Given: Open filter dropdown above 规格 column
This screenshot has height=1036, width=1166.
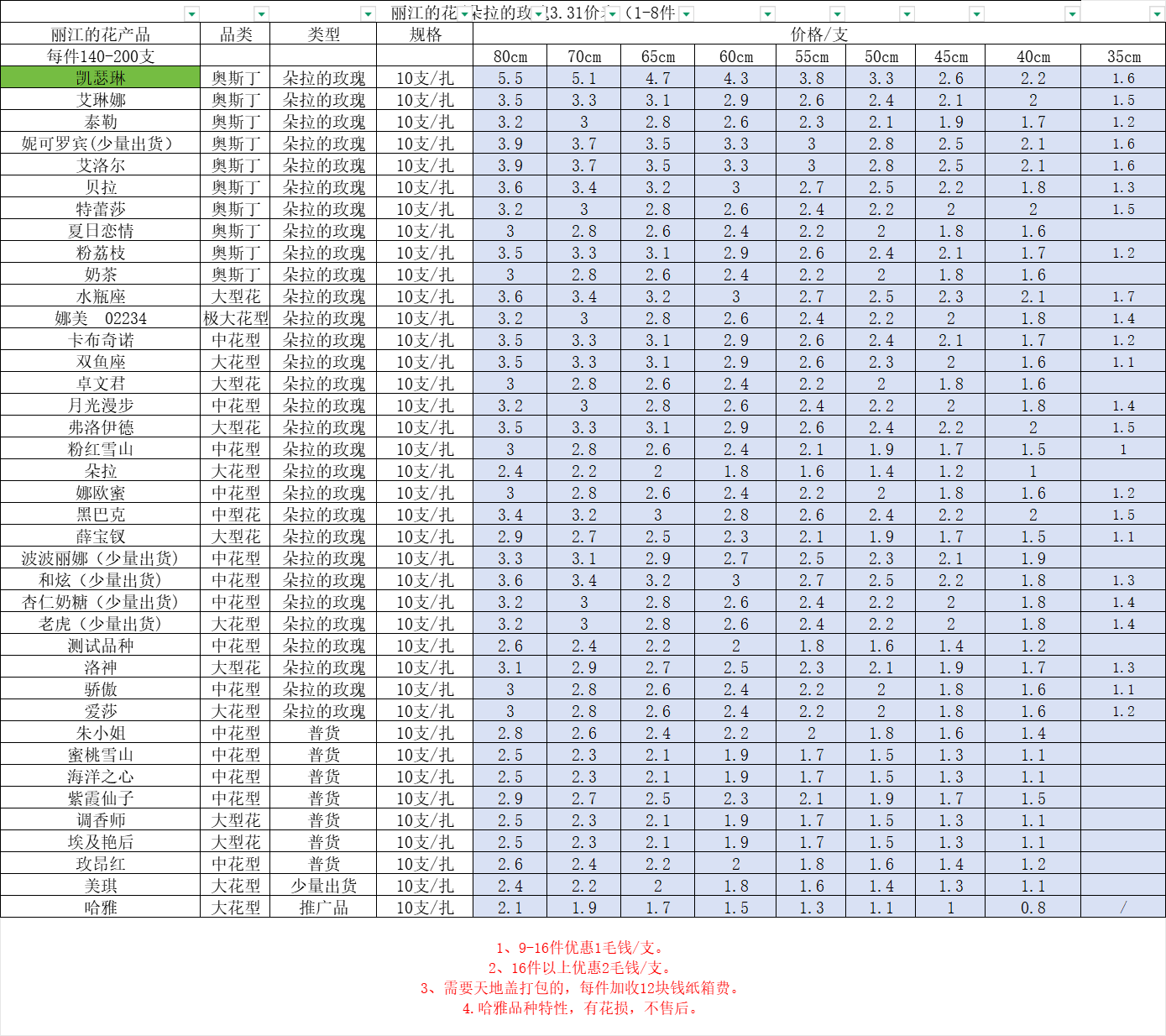Looking at the screenshot, I should pyautogui.click(x=464, y=13).
